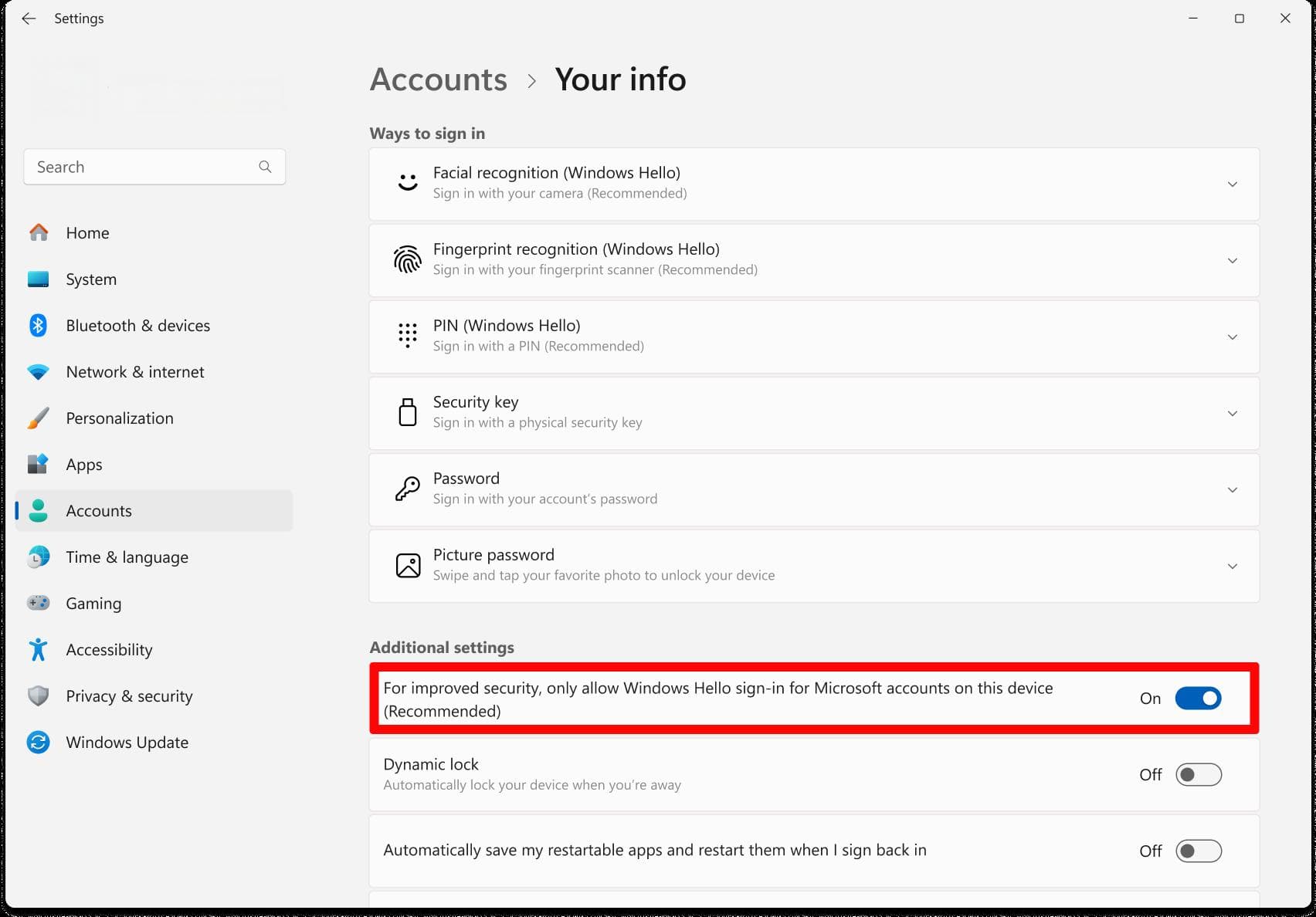Click the Windows Update sync icon

[x=39, y=742]
